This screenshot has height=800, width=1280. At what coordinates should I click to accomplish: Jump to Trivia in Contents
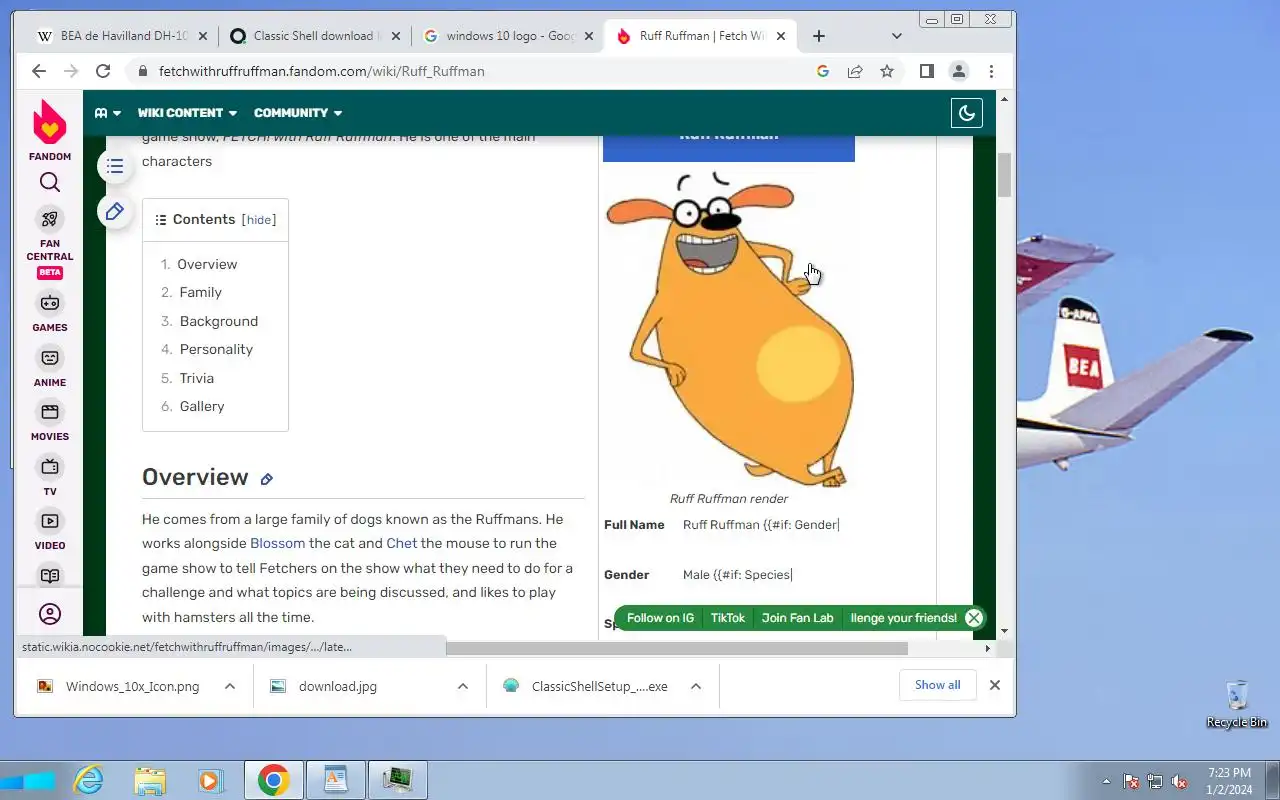[197, 378]
